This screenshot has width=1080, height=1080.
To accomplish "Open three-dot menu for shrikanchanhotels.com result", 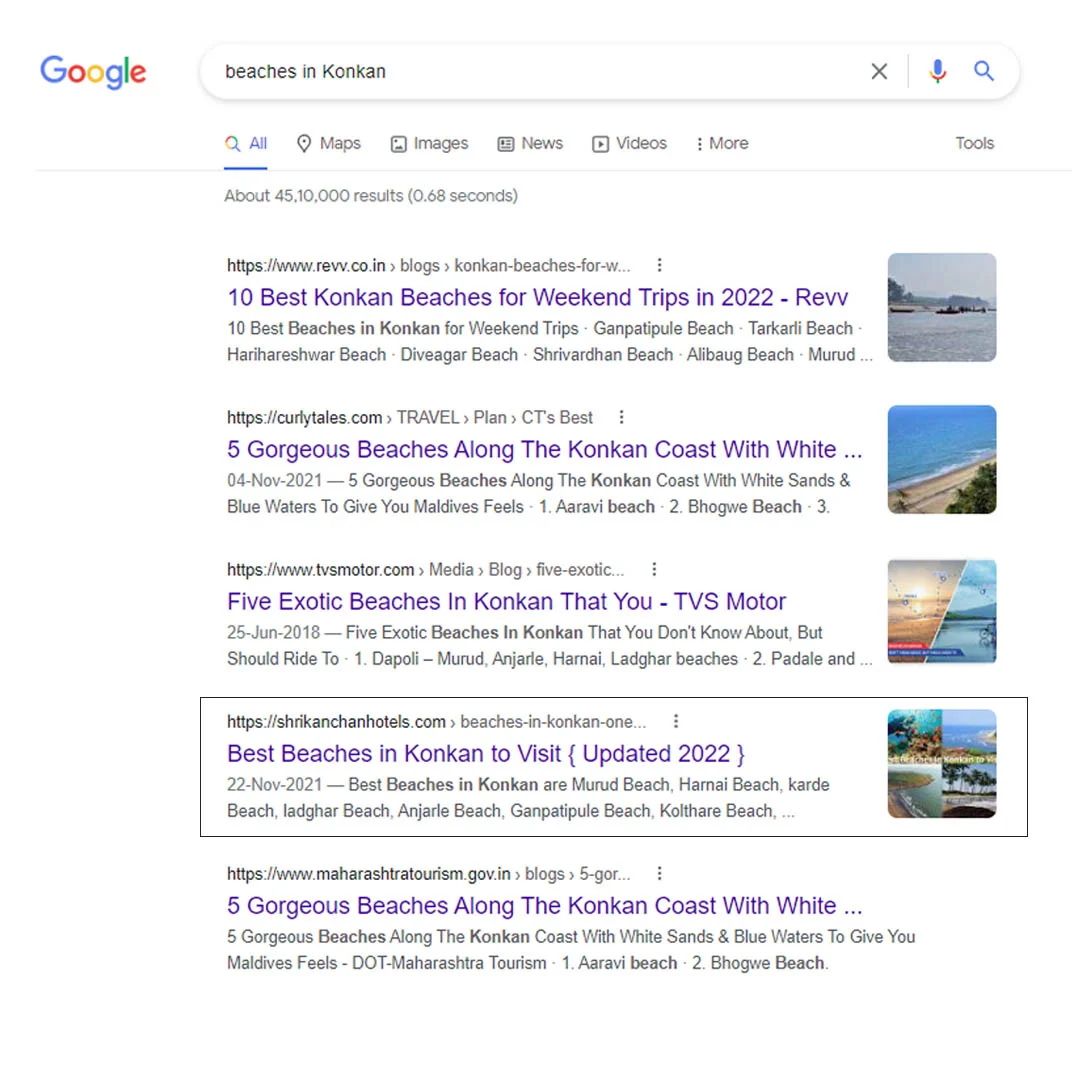I will tap(676, 721).
